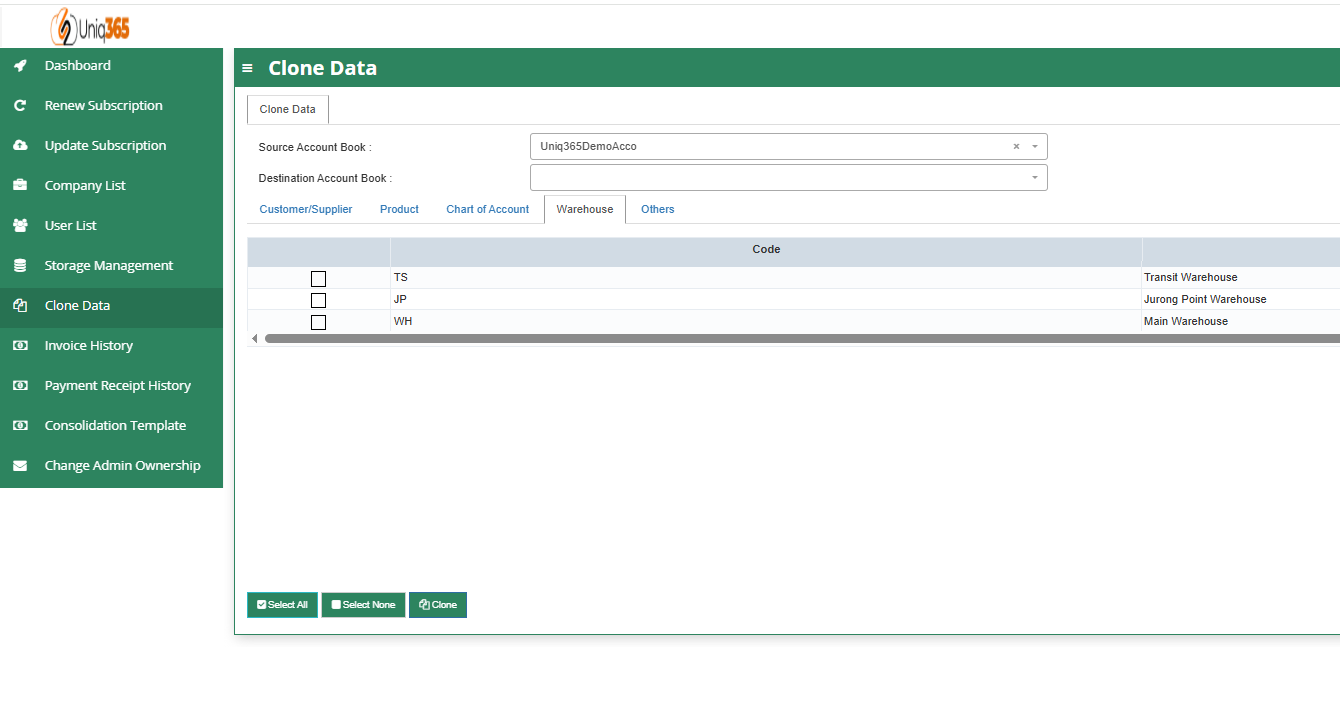Screen dimensions: 1340x716
Task: Select the top Clone Data tab
Action: (287, 110)
